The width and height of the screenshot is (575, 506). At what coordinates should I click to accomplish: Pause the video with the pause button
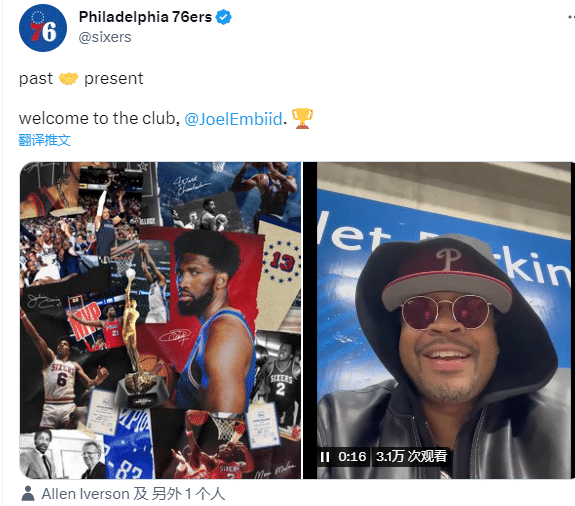point(325,457)
